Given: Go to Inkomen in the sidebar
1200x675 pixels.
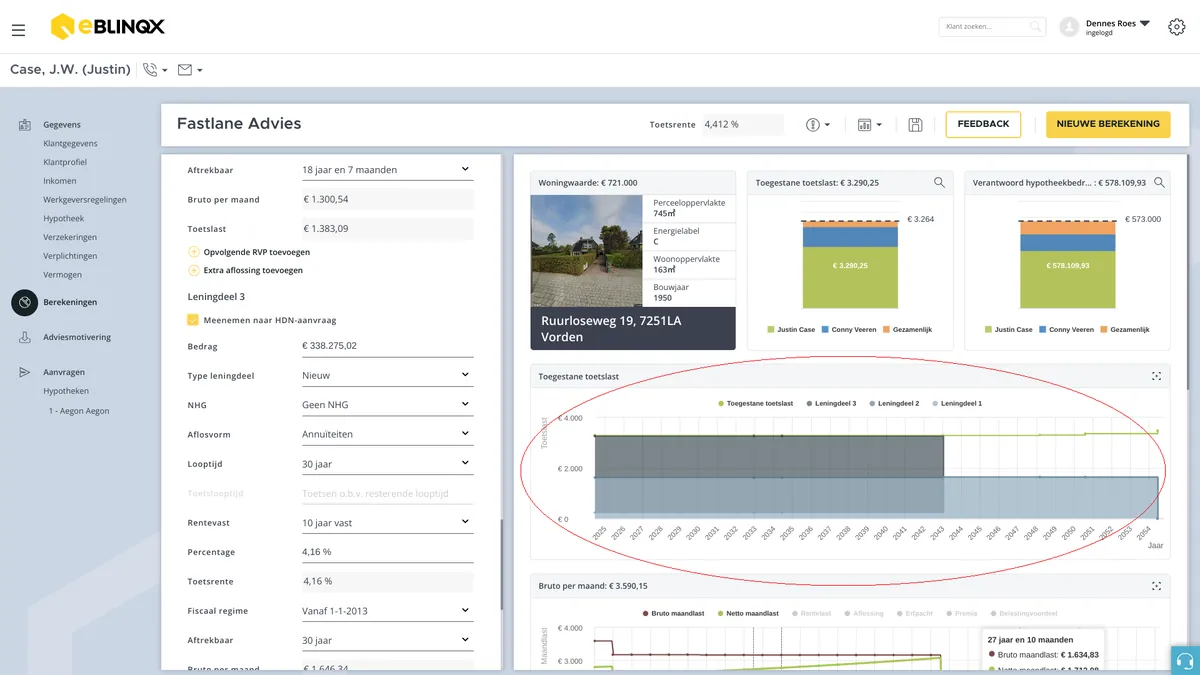Looking at the screenshot, I should click(59, 181).
